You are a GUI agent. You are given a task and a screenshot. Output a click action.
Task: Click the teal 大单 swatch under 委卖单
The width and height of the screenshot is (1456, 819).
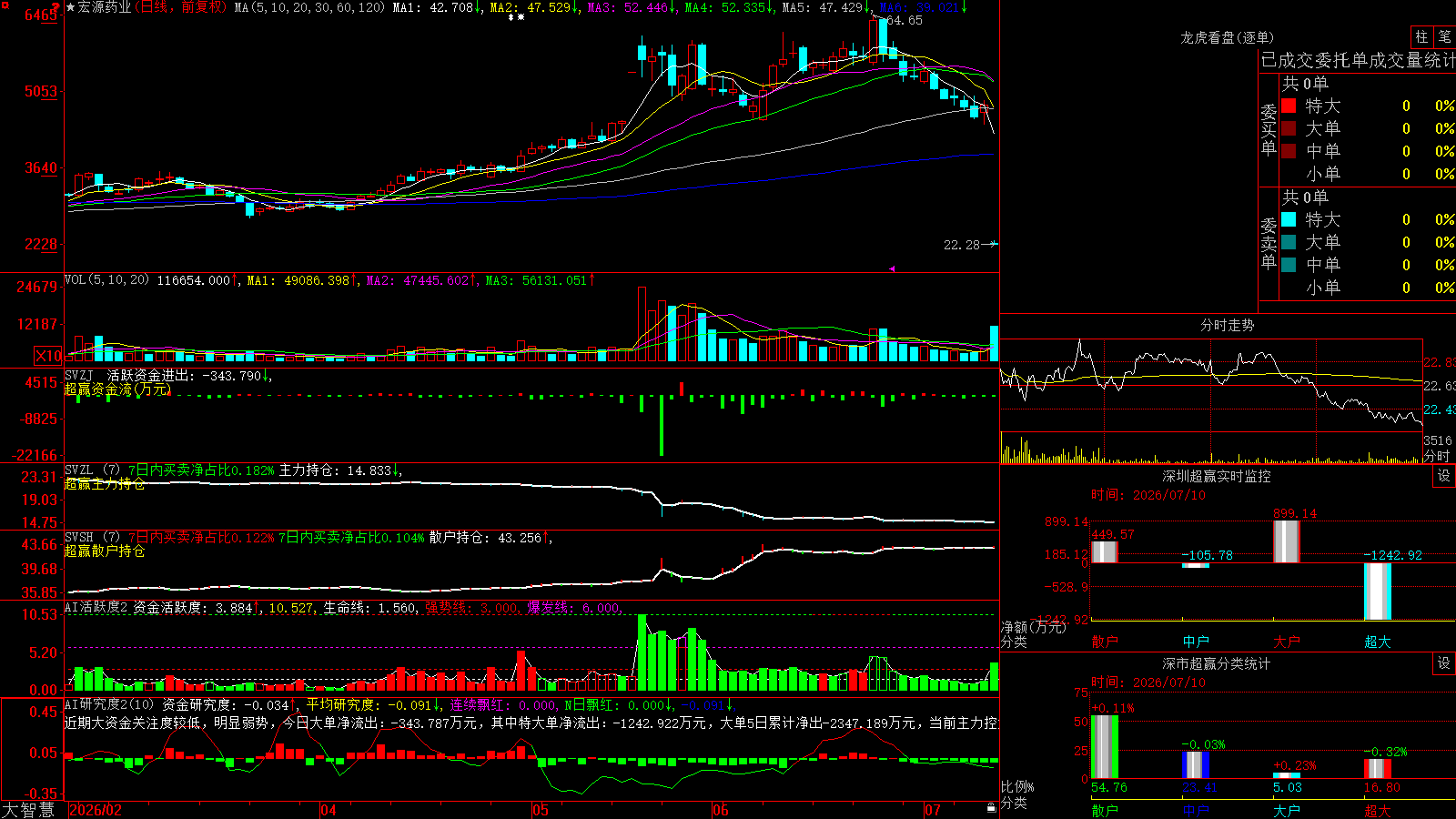[1289, 242]
